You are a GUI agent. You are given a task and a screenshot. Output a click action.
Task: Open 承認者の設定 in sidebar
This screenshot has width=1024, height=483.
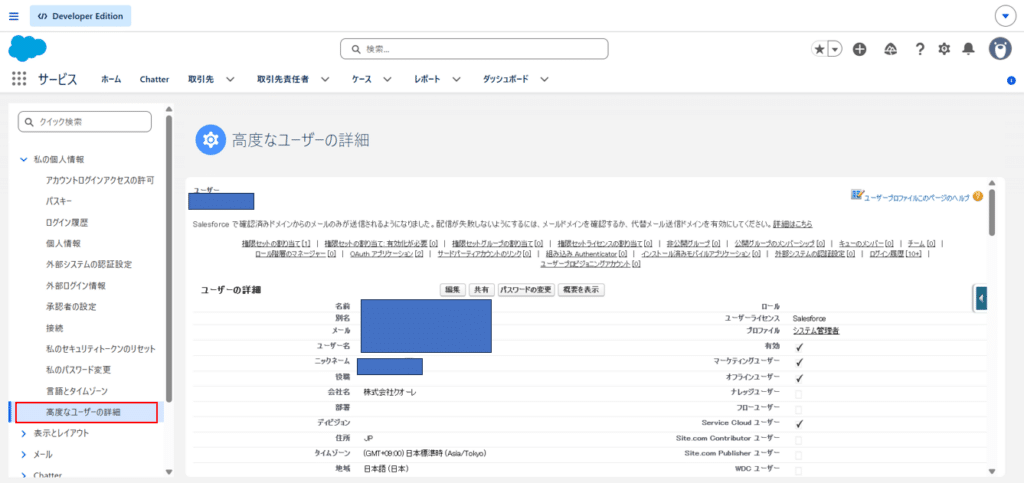click(71, 306)
